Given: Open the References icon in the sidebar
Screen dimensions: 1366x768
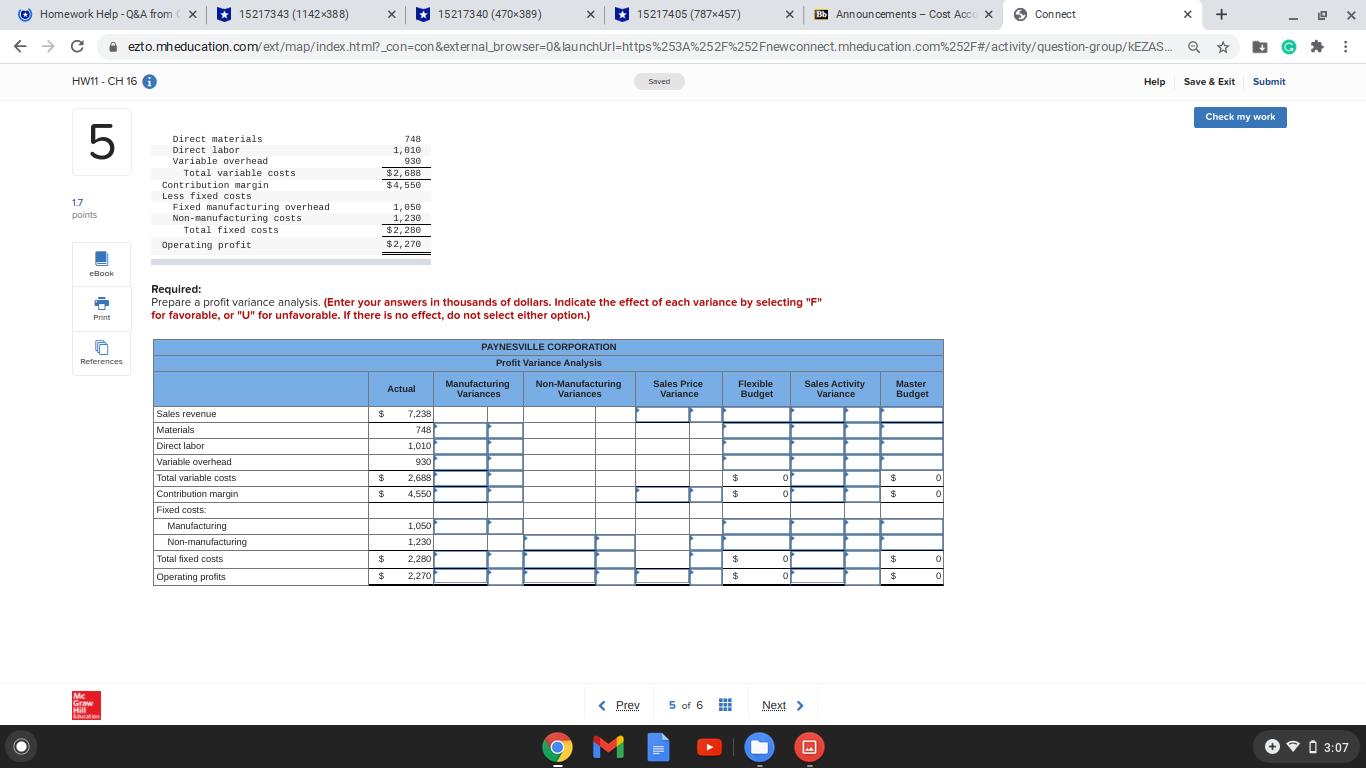Looking at the screenshot, I should click(x=101, y=350).
